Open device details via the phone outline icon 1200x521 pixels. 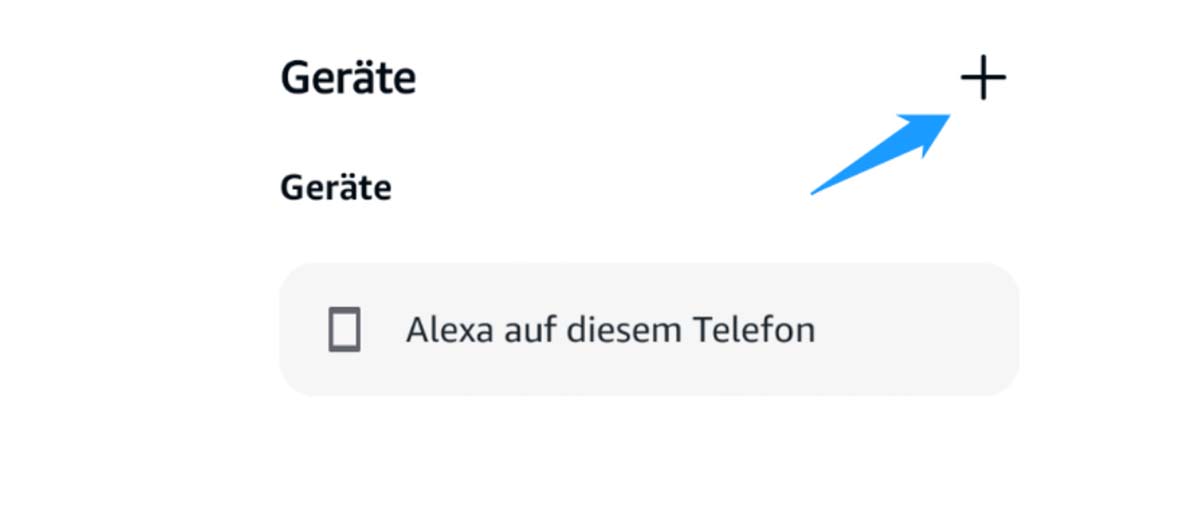point(344,330)
